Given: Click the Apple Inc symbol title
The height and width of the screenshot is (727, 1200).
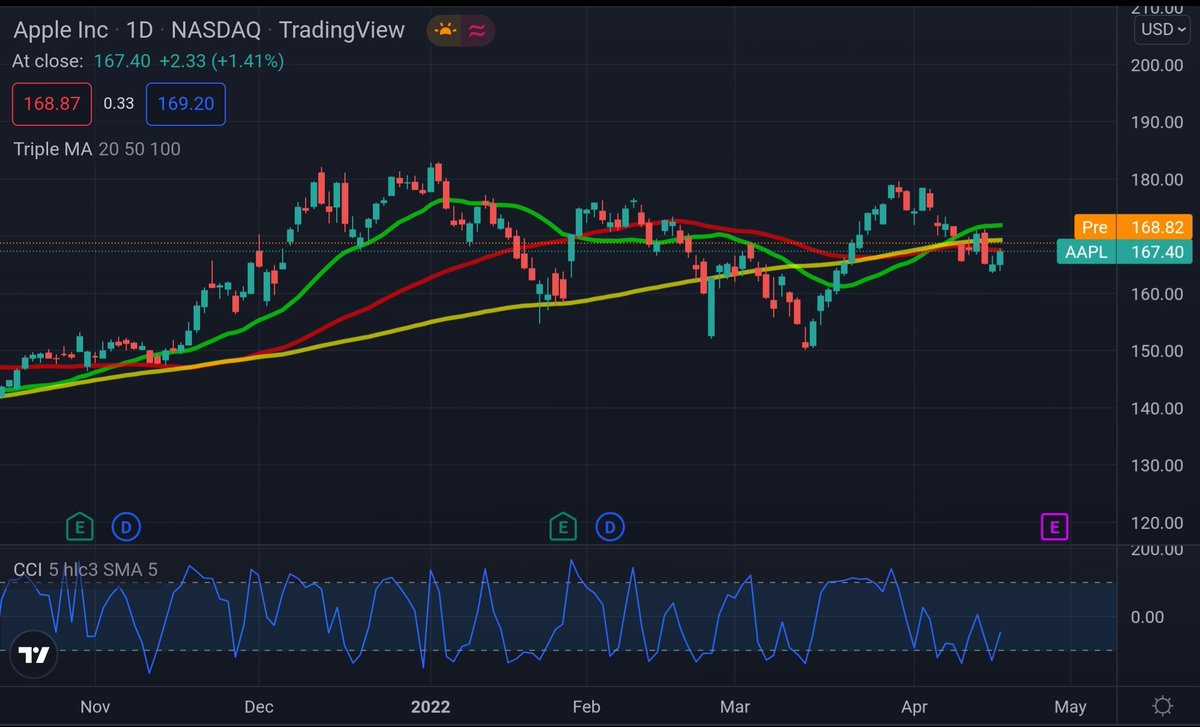Looking at the screenshot, I should 61,30.
